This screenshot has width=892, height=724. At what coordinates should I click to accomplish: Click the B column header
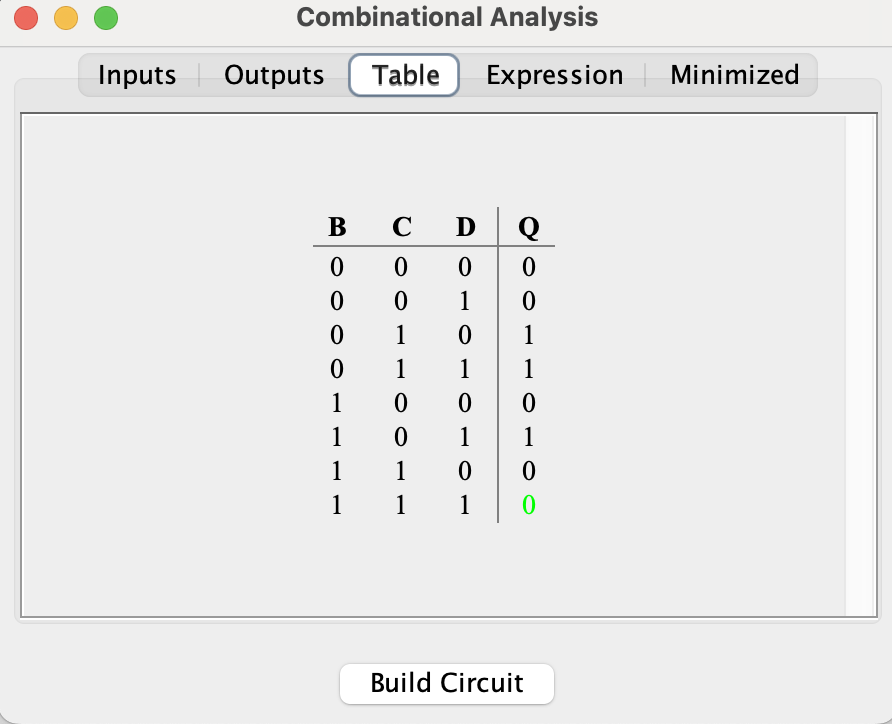click(x=337, y=227)
